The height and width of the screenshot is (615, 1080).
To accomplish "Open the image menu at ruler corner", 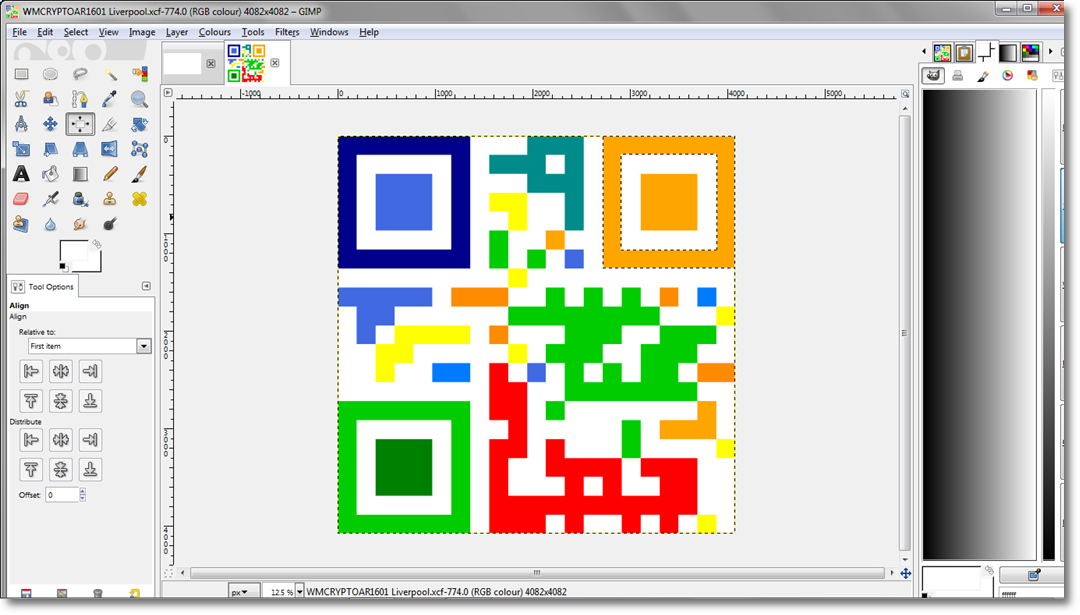I will [x=167, y=92].
